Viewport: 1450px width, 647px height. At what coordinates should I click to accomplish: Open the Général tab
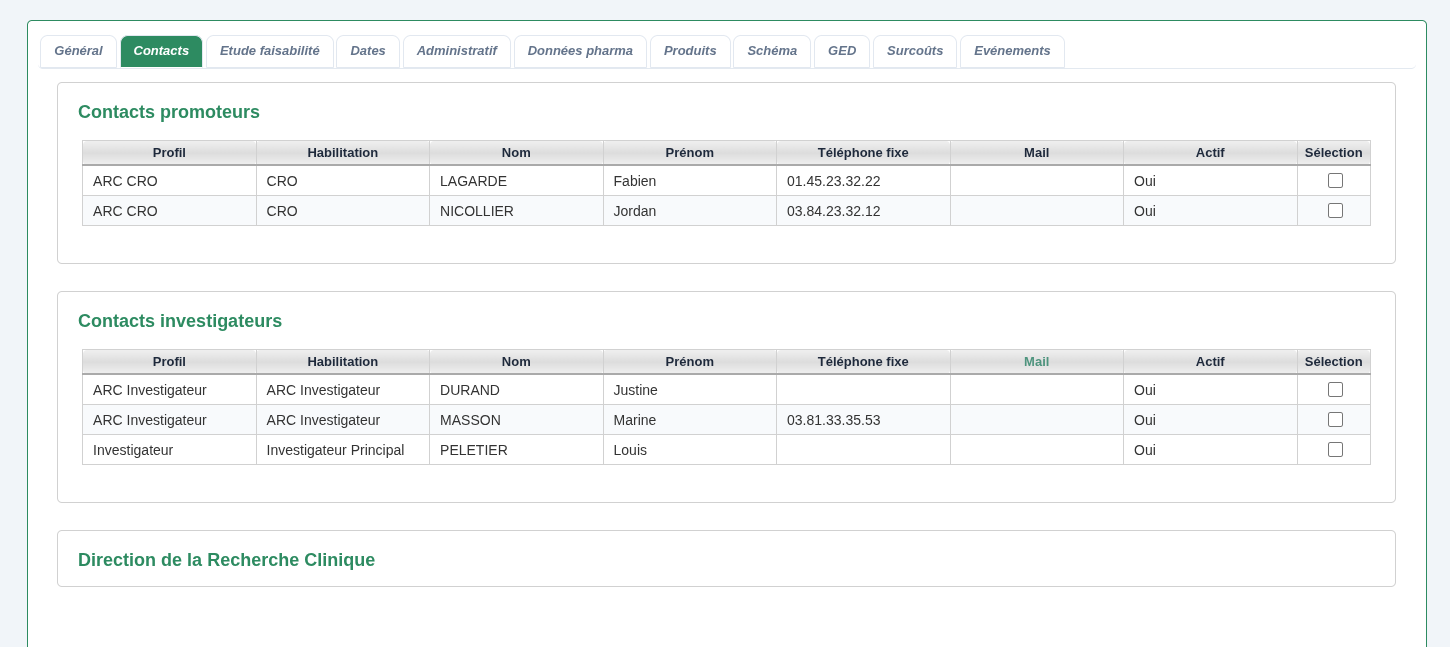[78, 51]
